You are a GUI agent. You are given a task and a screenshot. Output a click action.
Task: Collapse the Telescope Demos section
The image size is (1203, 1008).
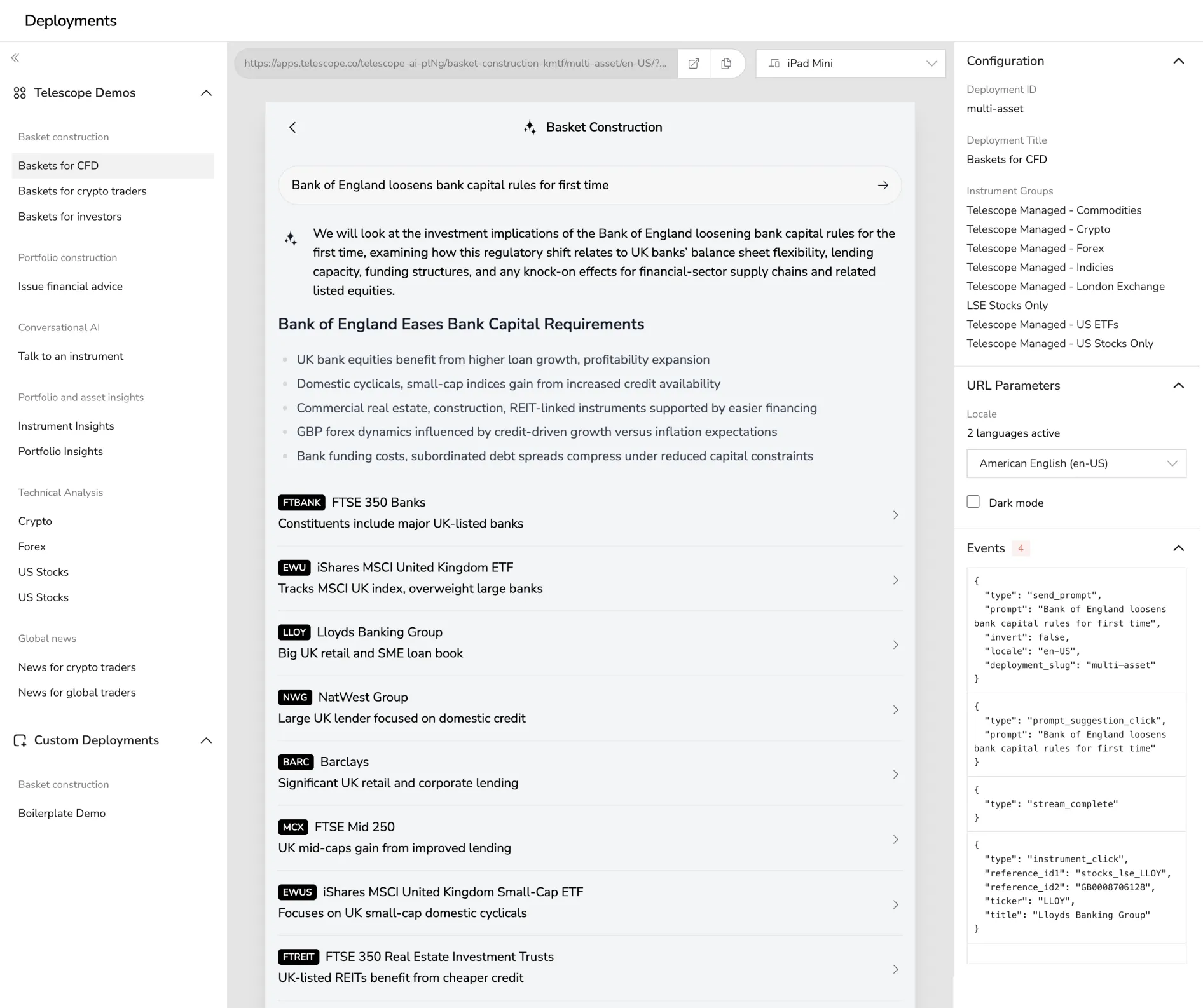(206, 93)
